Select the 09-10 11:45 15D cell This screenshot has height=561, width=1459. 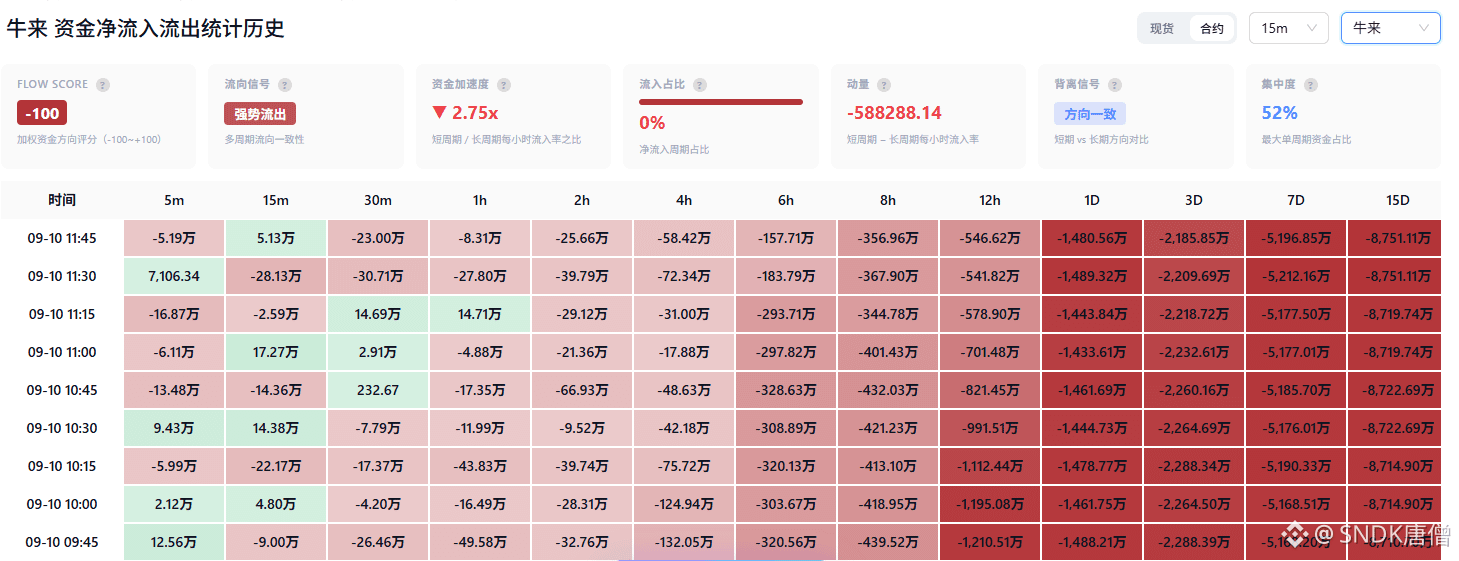pyautogui.click(x=1398, y=238)
